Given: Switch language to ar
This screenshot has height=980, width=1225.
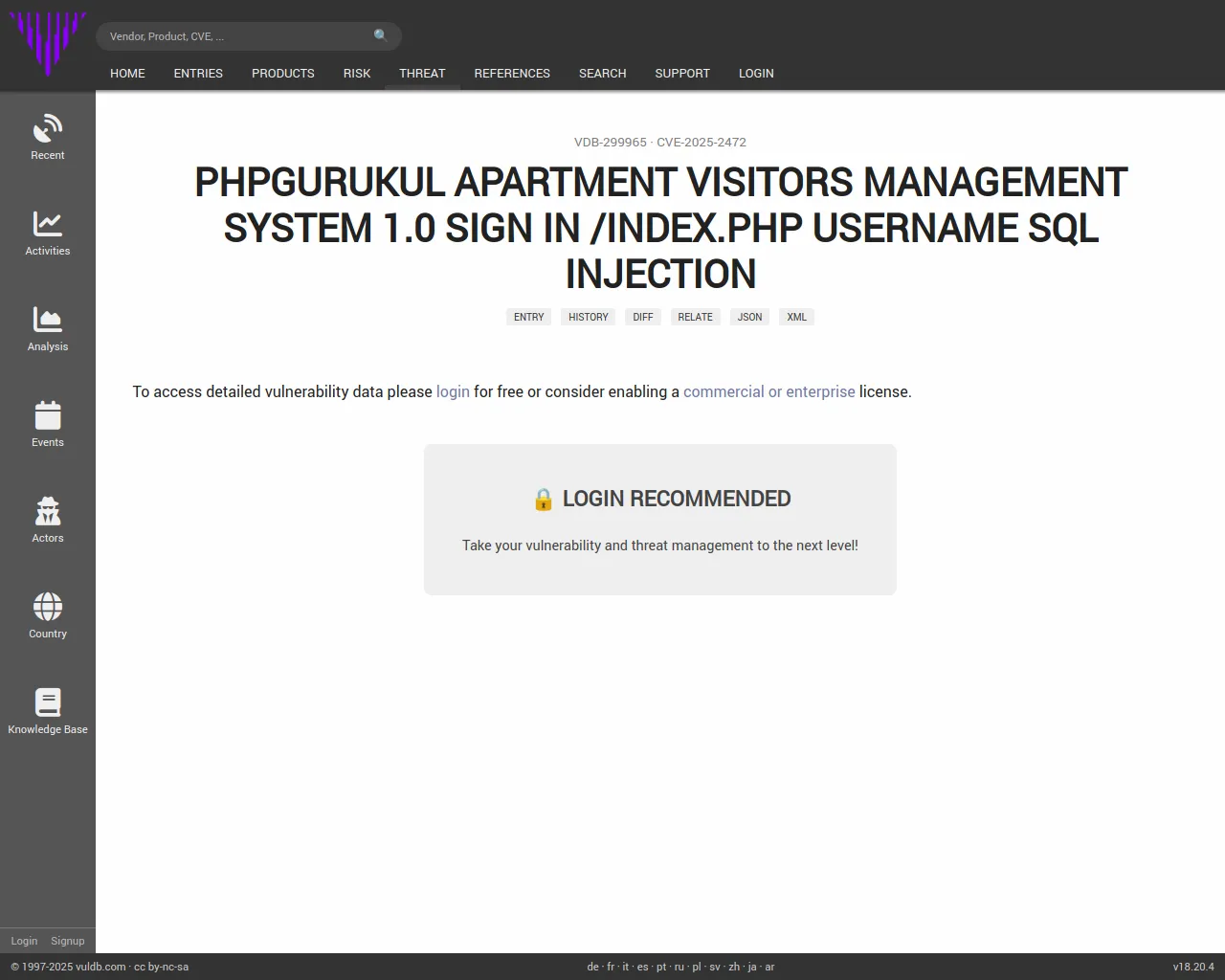Looking at the screenshot, I should tap(769, 967).
